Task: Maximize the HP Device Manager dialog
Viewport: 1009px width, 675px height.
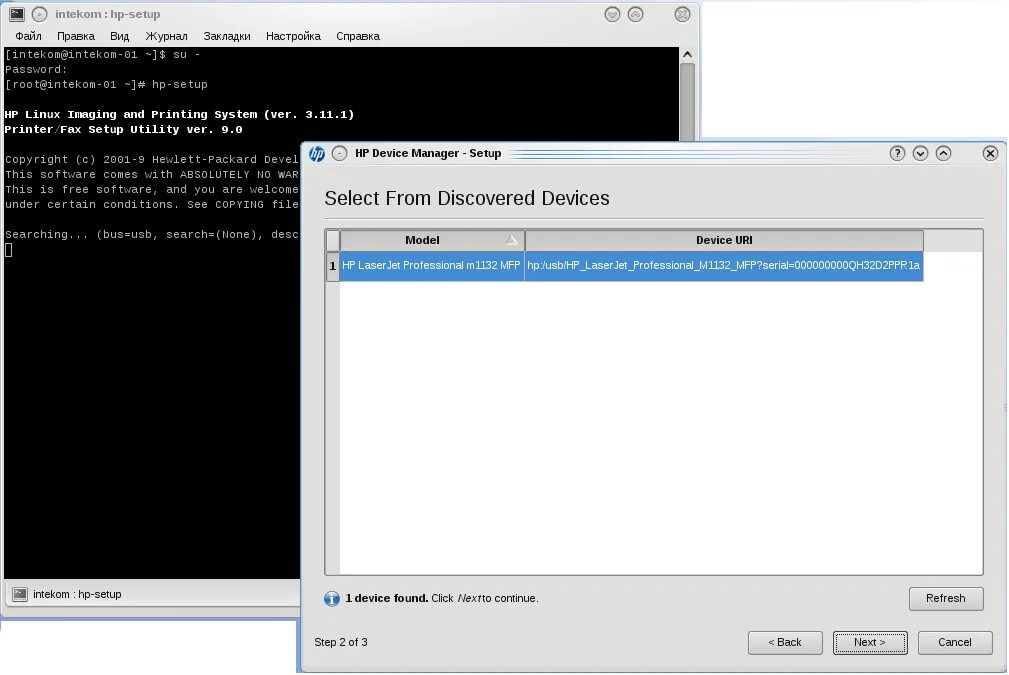Action: click(943, 153)
